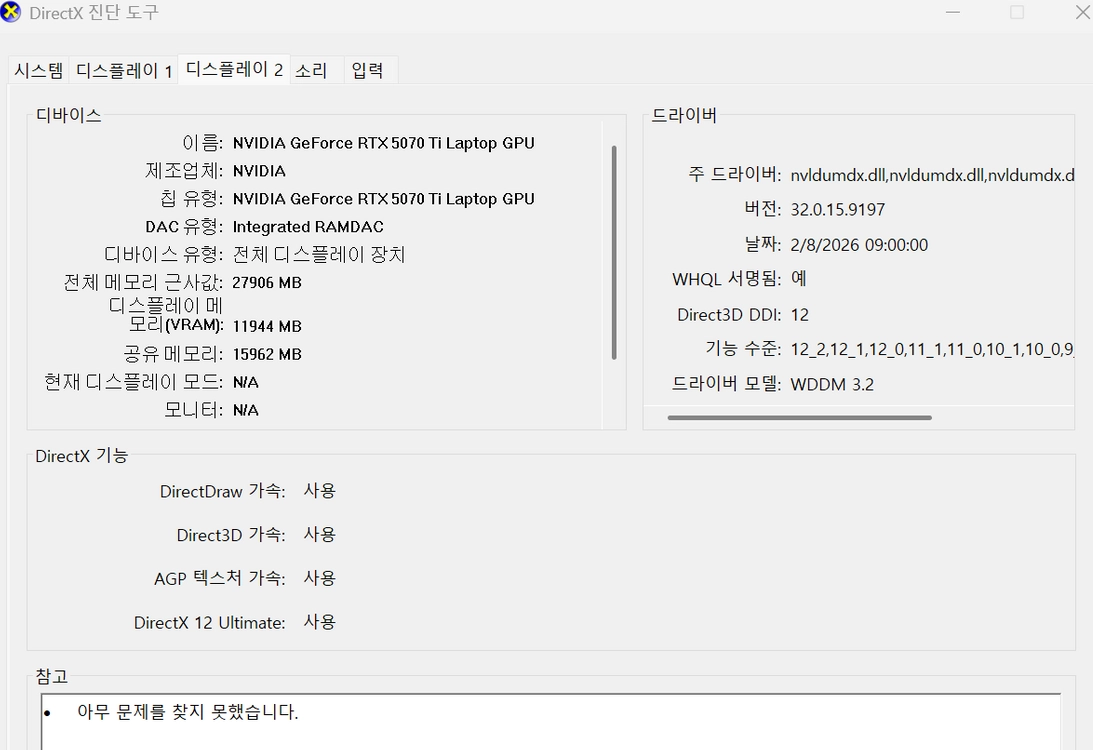Open the 디스플레이 1 tab
The image size is (1093, 750).
click(x=123, y=70)
